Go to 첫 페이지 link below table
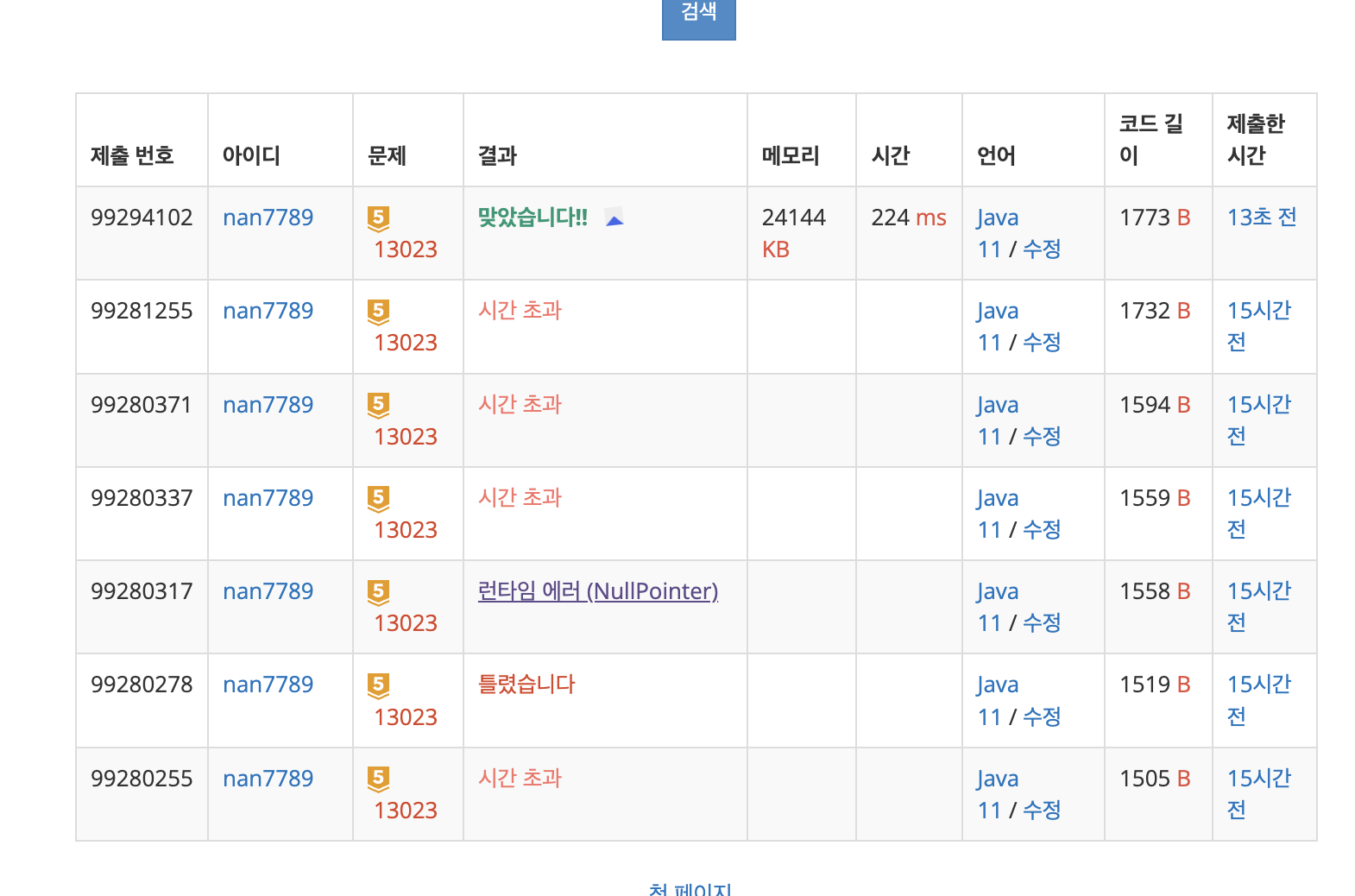This screenshot has height=896, width=1355. (690, 888)
